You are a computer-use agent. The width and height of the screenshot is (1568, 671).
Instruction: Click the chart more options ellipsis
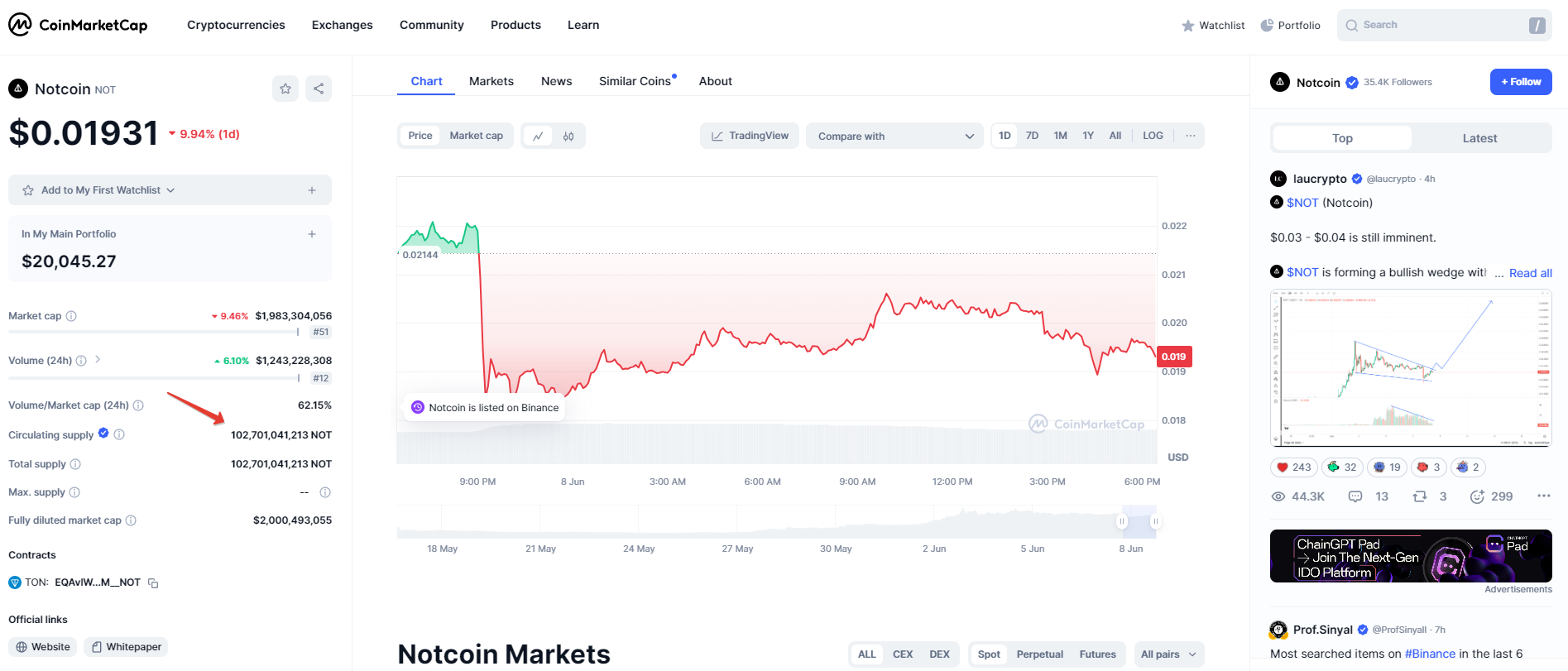coord(1190,136)
